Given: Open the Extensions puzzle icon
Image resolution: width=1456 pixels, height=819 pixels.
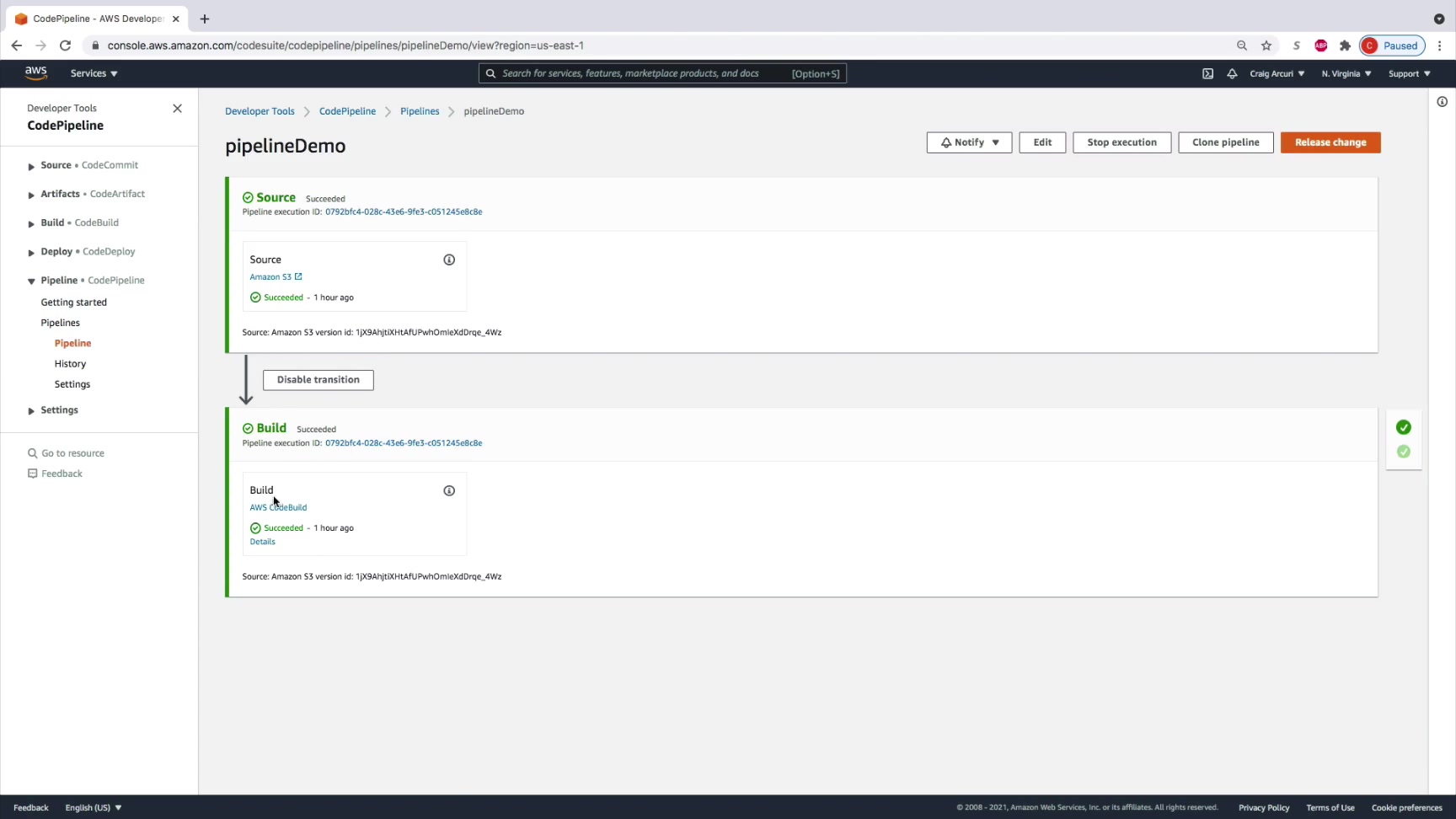Looking at the screenshot, I should coord(1345,45).
